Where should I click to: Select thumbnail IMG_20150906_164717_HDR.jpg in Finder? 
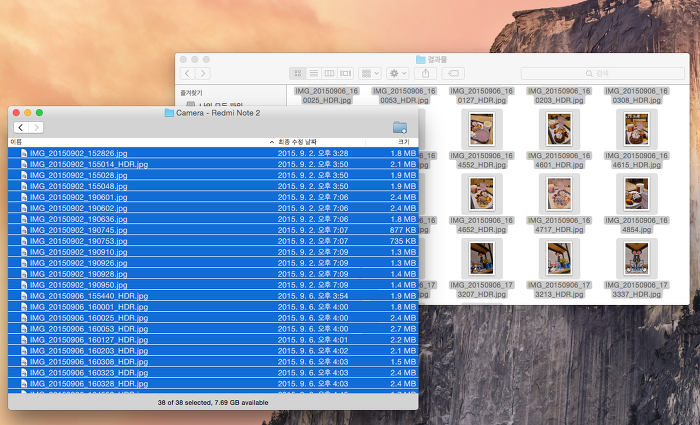point(559,194)
